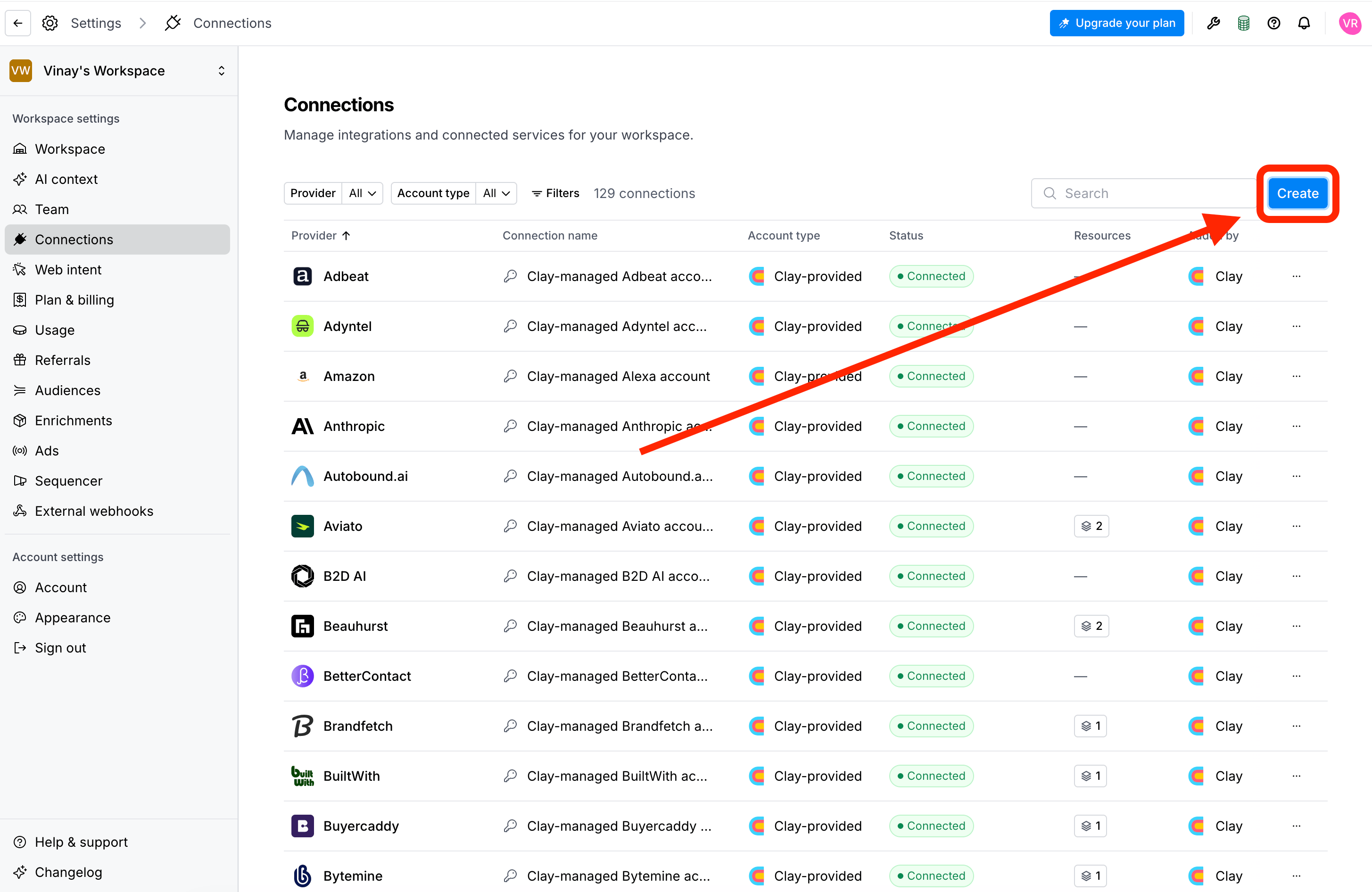1372x892 pixels.
Task: Sort by the Provider column header
Action: (x=321, y=235)
